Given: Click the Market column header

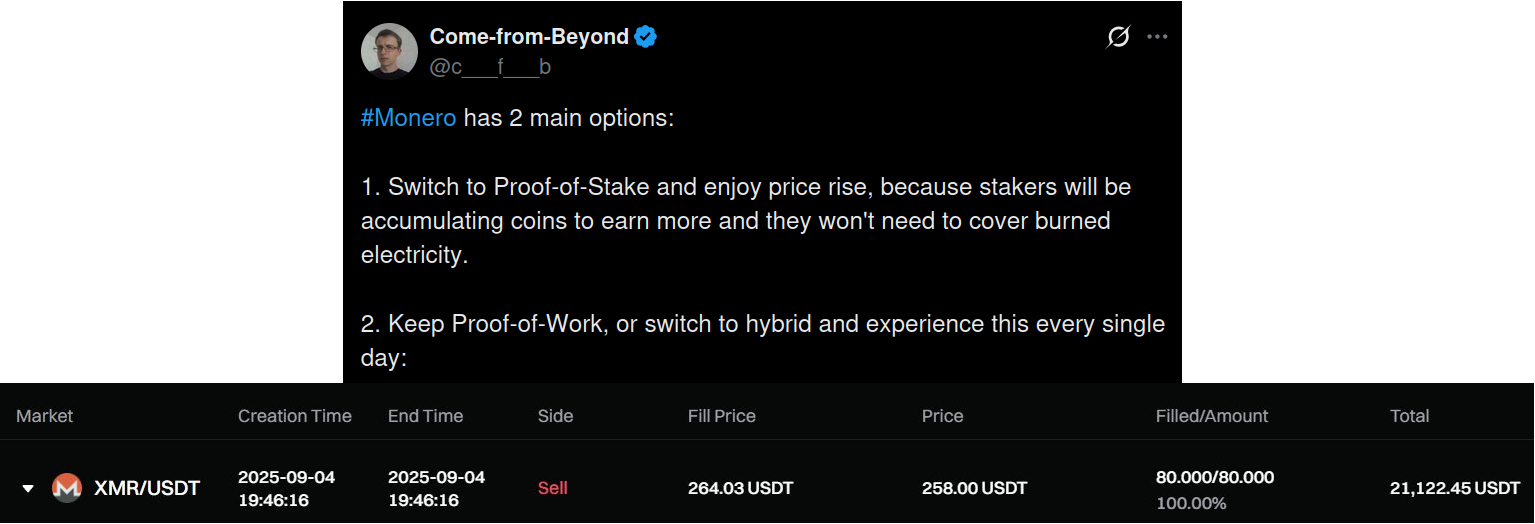Looking at the screenshot, I should tap(45, 416).
